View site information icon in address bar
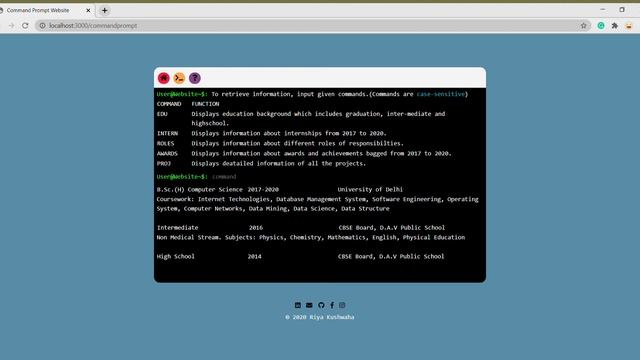Viewport: 640px width, 360px height. tap(42, 25)
